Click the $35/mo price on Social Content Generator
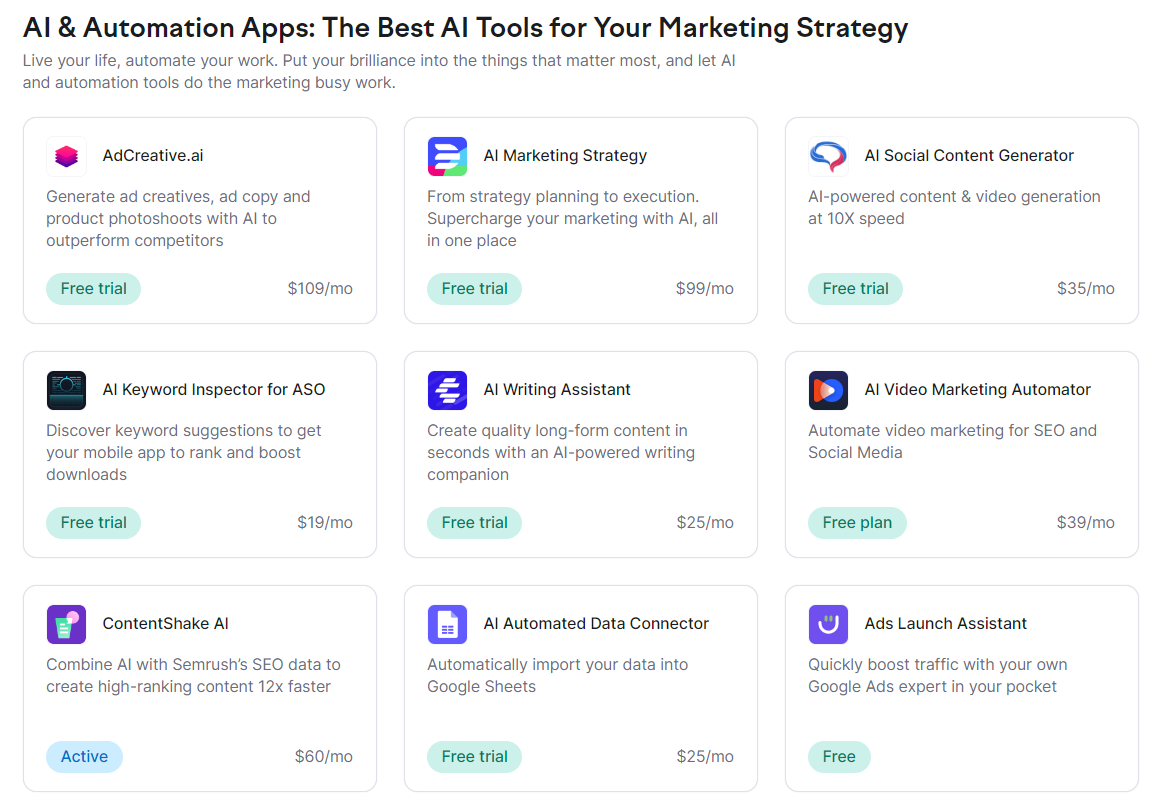The height and width of the screenshot is (807, 1158). 1085,289
